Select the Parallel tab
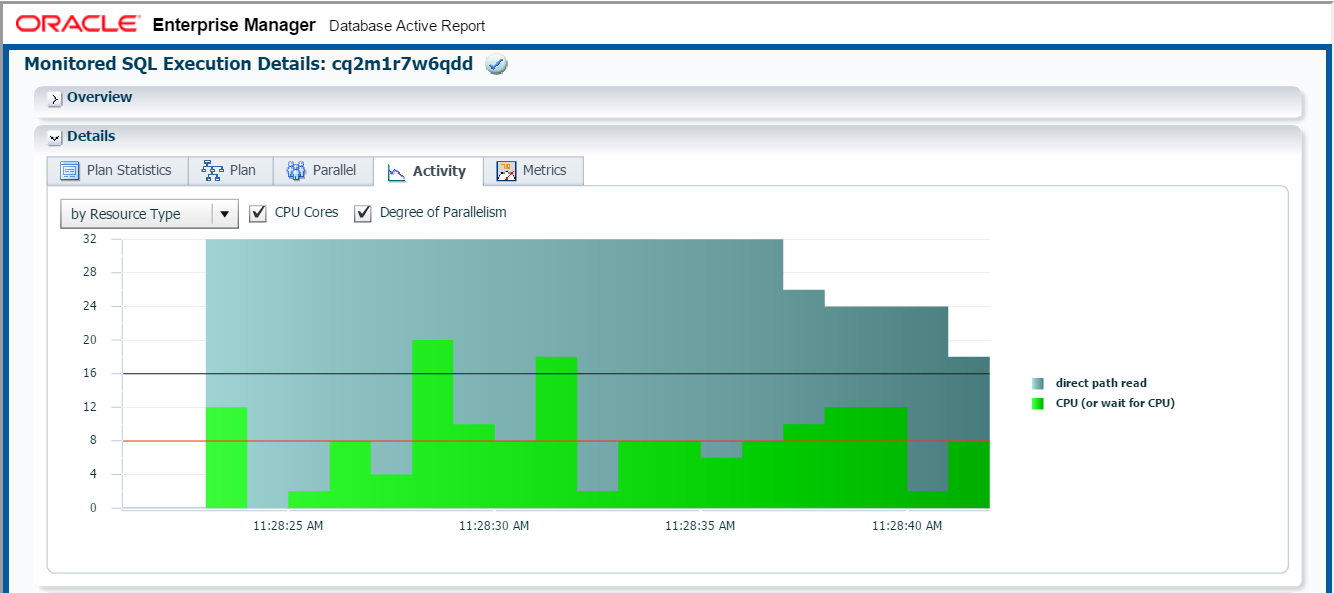 click(322, 171)
